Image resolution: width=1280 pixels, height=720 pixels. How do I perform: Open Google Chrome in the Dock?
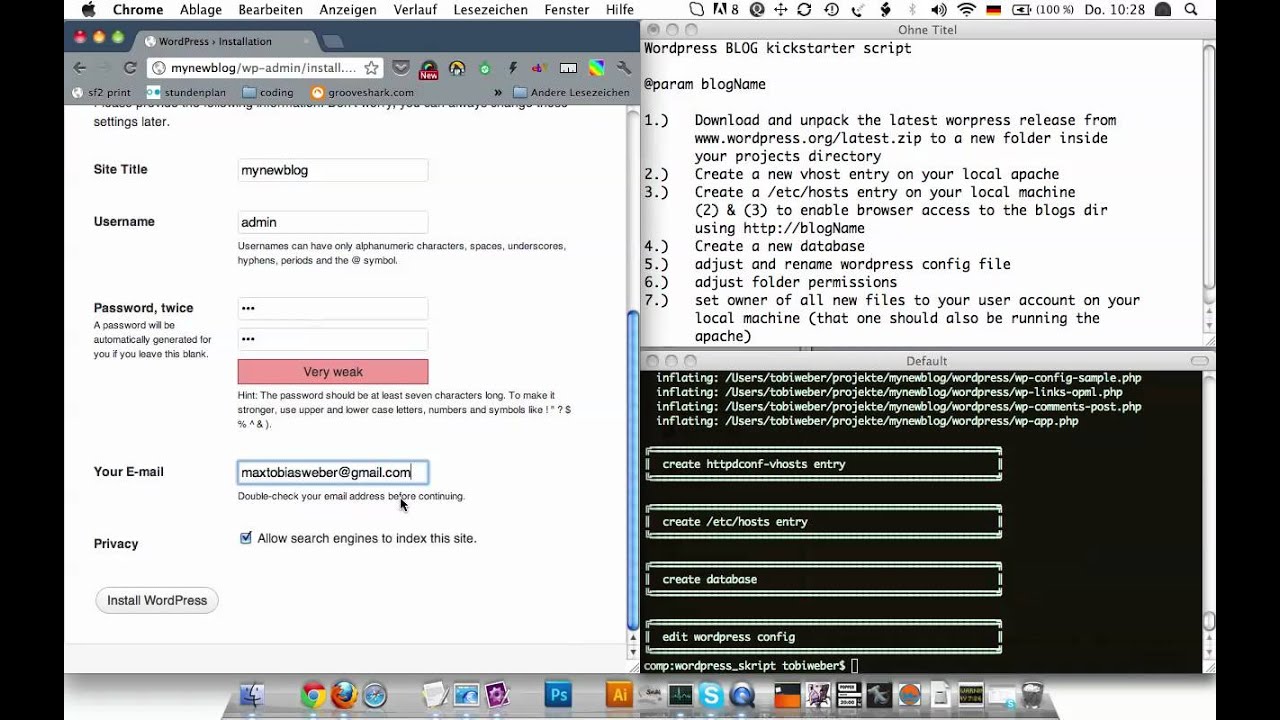pos(313,695)
